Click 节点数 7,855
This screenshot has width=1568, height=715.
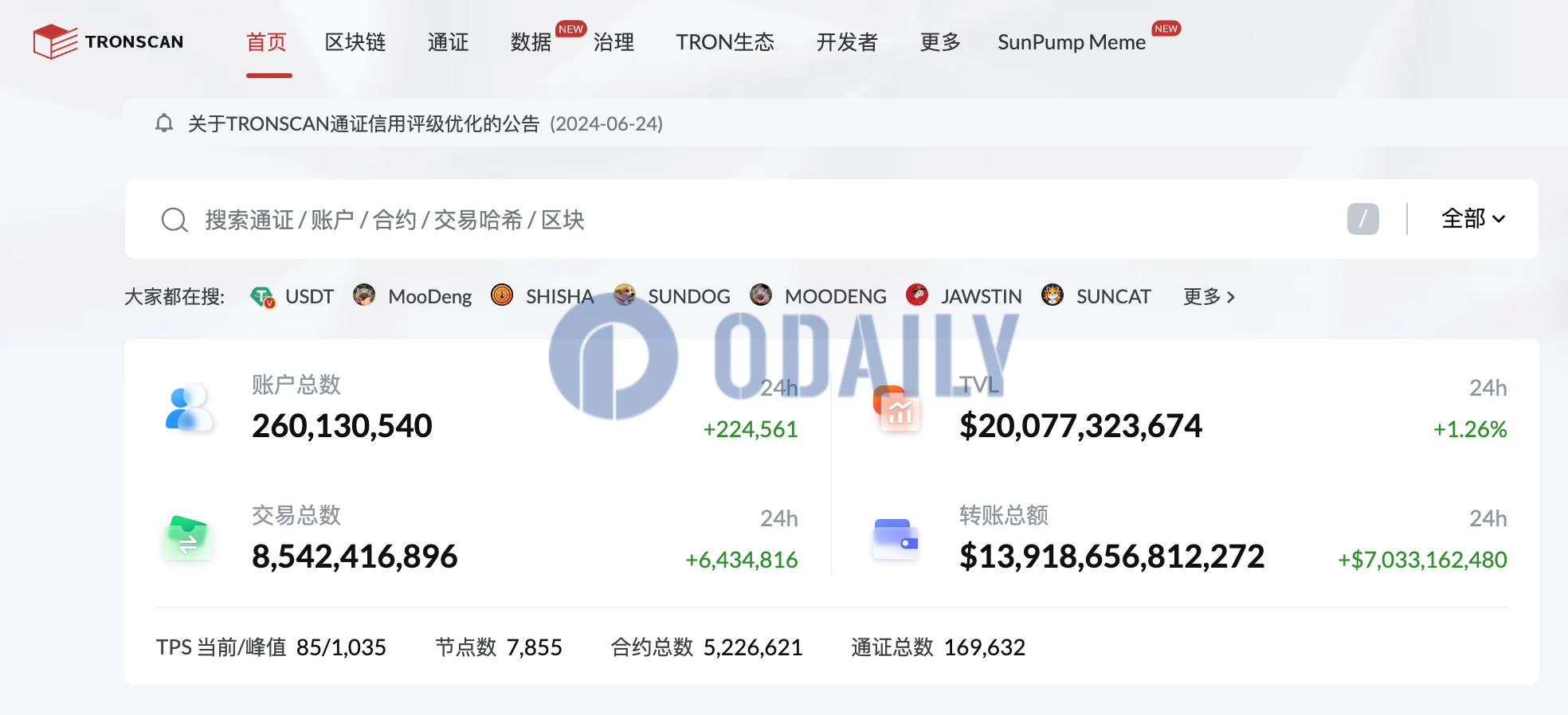(499, 647)
